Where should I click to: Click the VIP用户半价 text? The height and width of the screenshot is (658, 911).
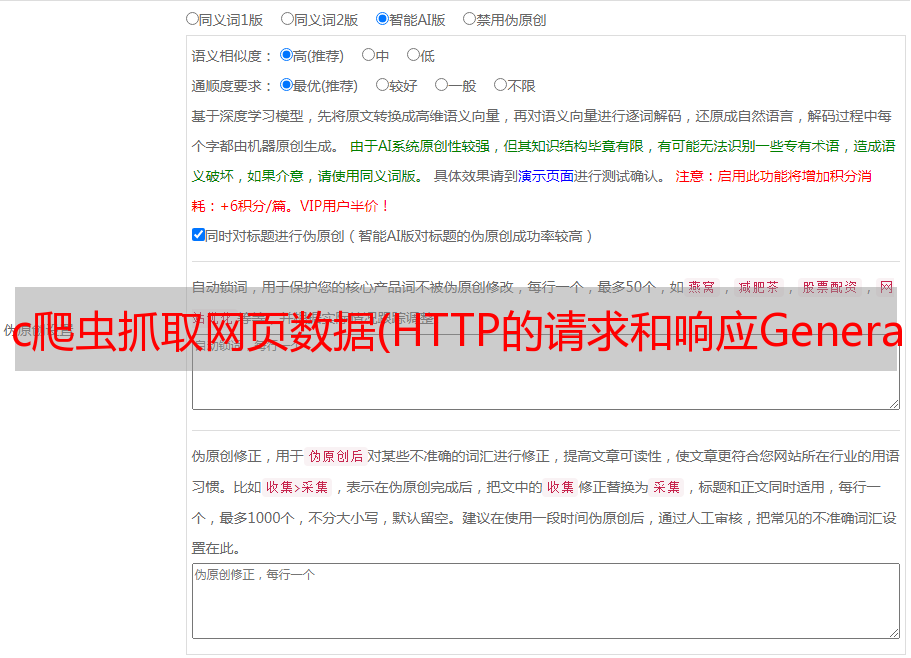coord(345,206)
